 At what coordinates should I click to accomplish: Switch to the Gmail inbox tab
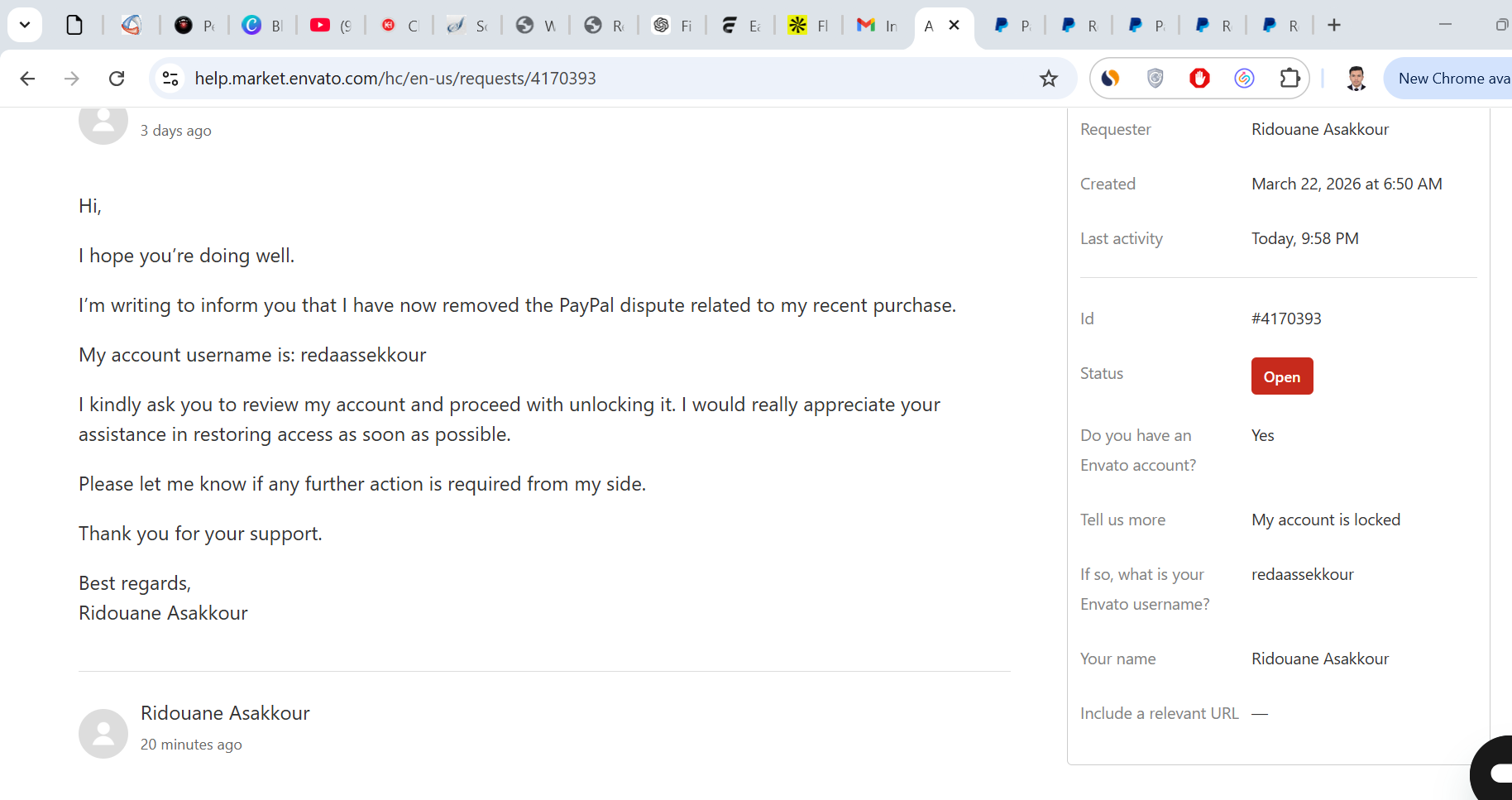(x=876, y=26)
